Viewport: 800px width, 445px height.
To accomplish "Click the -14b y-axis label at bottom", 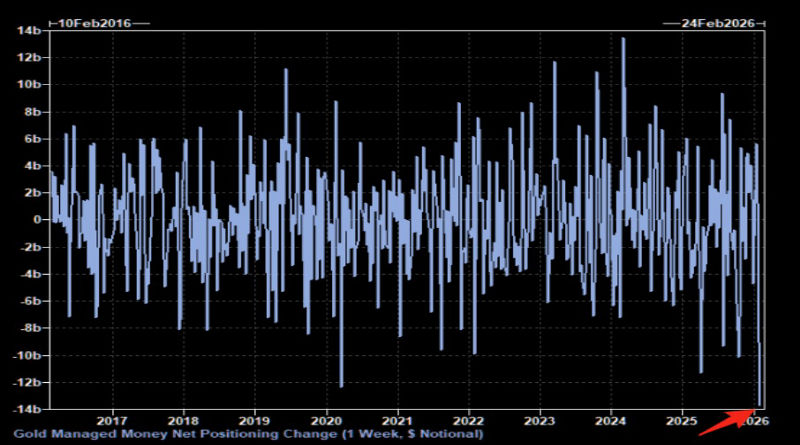I will pyautogui.click(x=24, y=409).
